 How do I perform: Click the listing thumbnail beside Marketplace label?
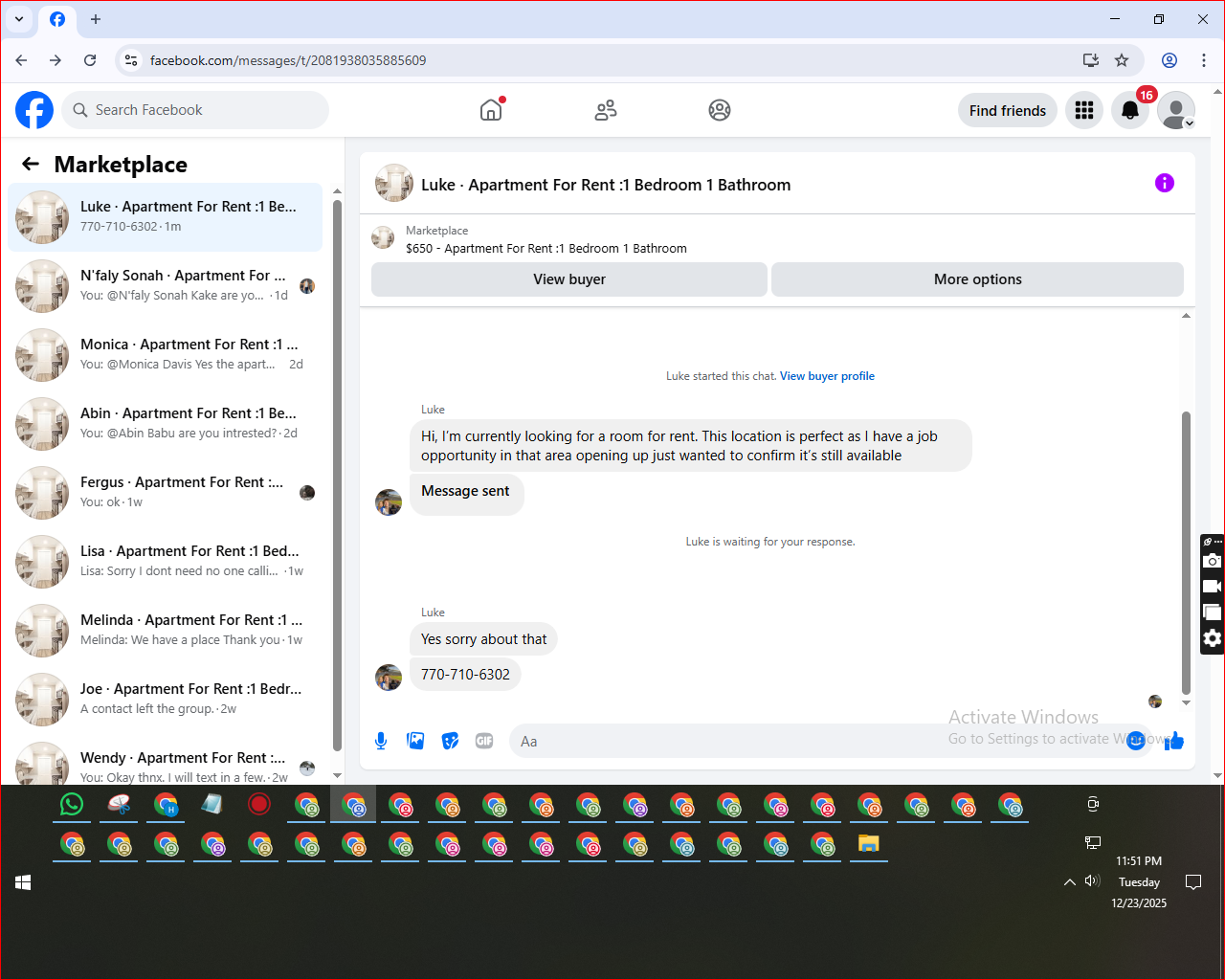click(x=383, y=237)
